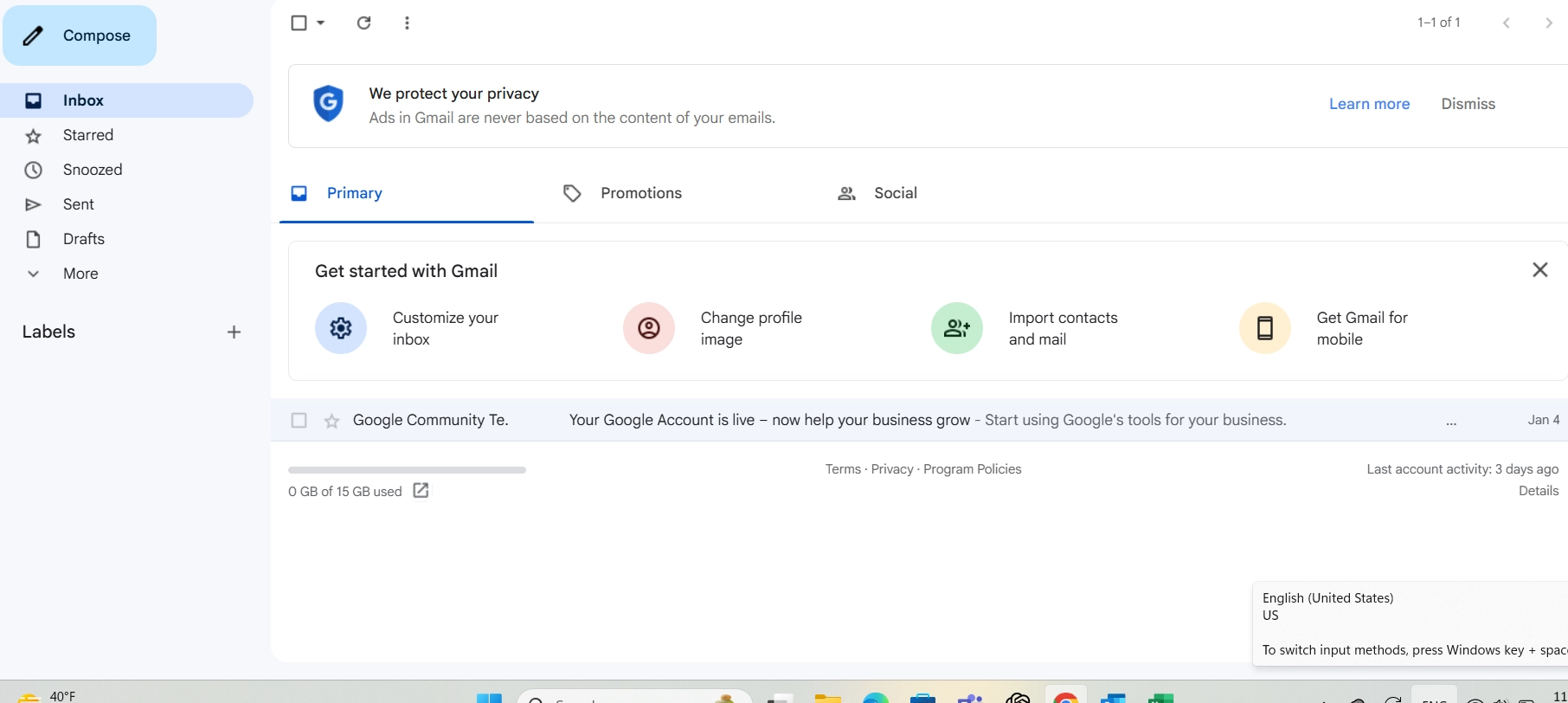Viewport: 1568px width, 703px height.
Task: Star the Google Community Team email
Action: 331,421
